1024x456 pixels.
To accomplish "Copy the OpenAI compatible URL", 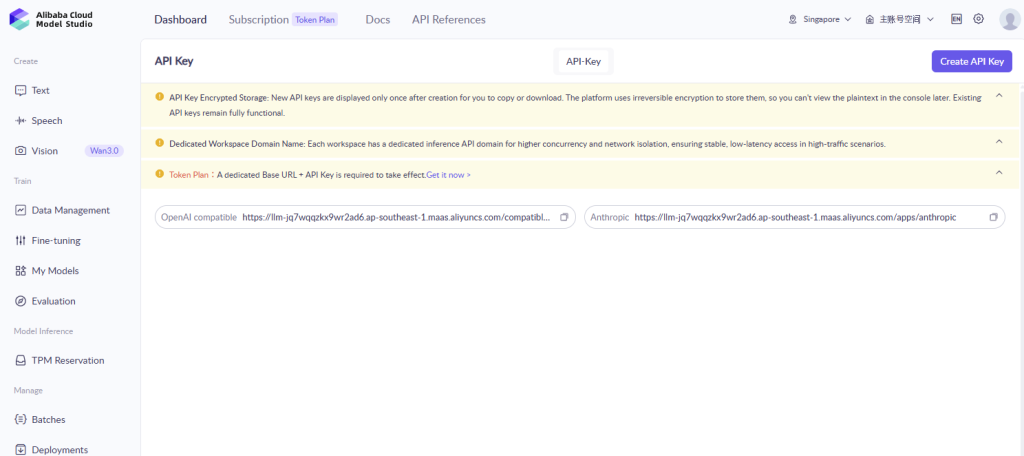I will 564,218.
